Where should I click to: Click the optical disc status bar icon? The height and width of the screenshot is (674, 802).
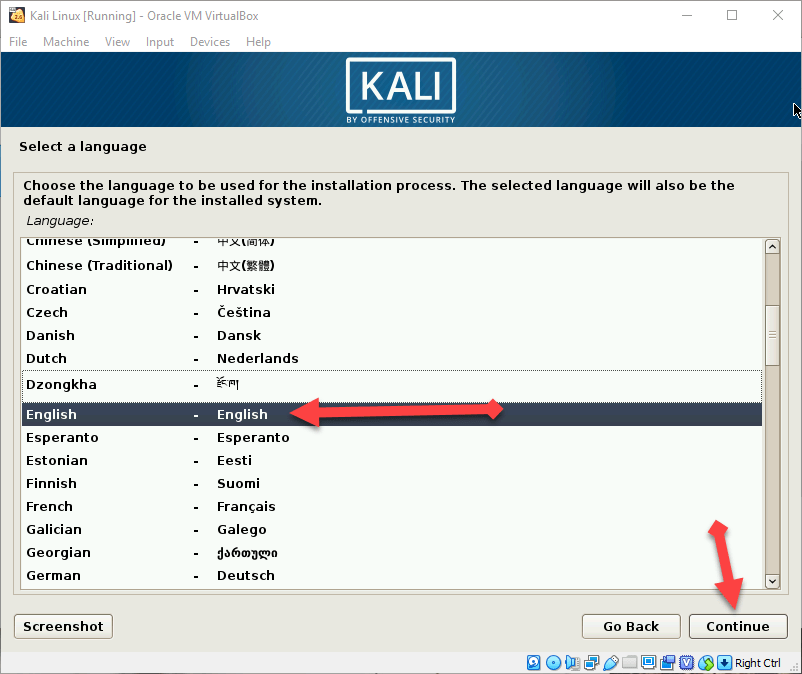[553, 663]
